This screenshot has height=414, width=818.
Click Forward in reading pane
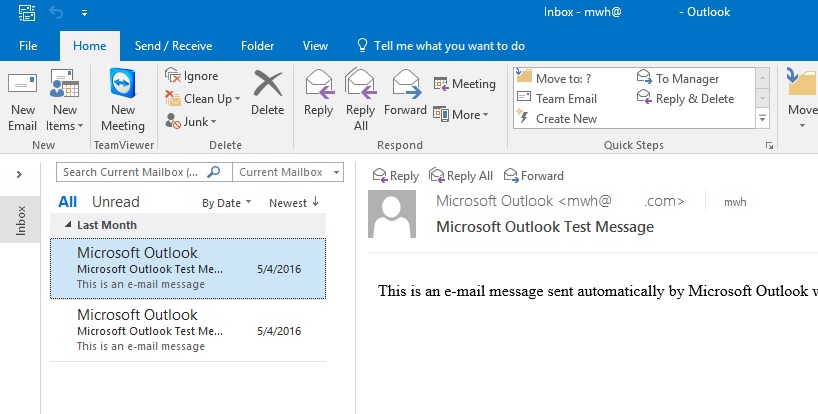click(534, 176)
